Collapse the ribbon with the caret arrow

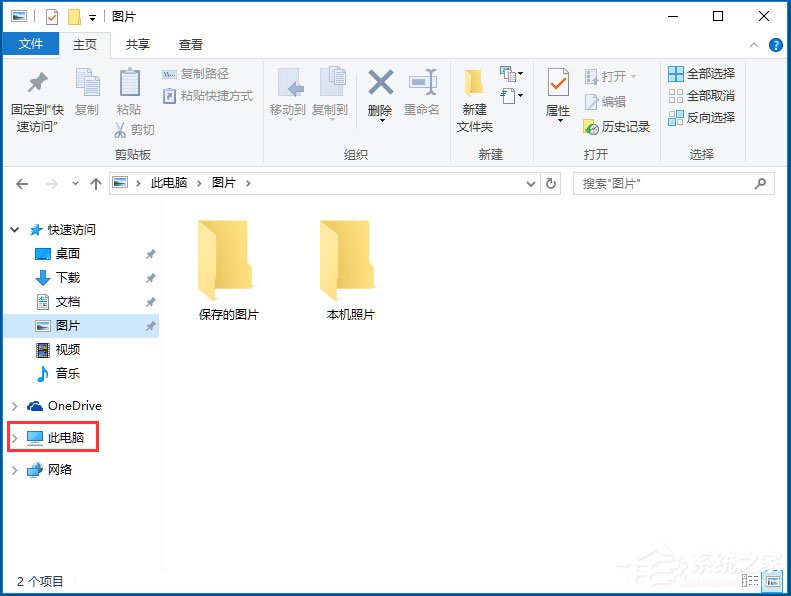tap(754, 45)
